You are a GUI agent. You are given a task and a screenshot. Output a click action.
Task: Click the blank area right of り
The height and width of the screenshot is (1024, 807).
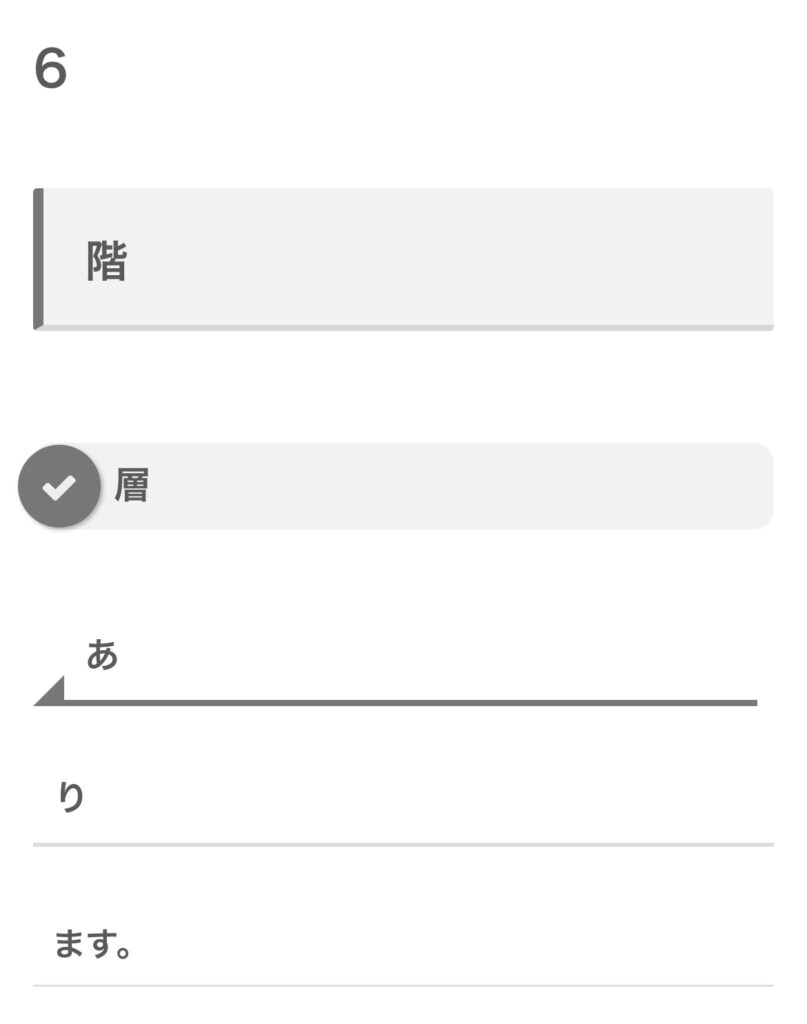[x=500, y=798]
